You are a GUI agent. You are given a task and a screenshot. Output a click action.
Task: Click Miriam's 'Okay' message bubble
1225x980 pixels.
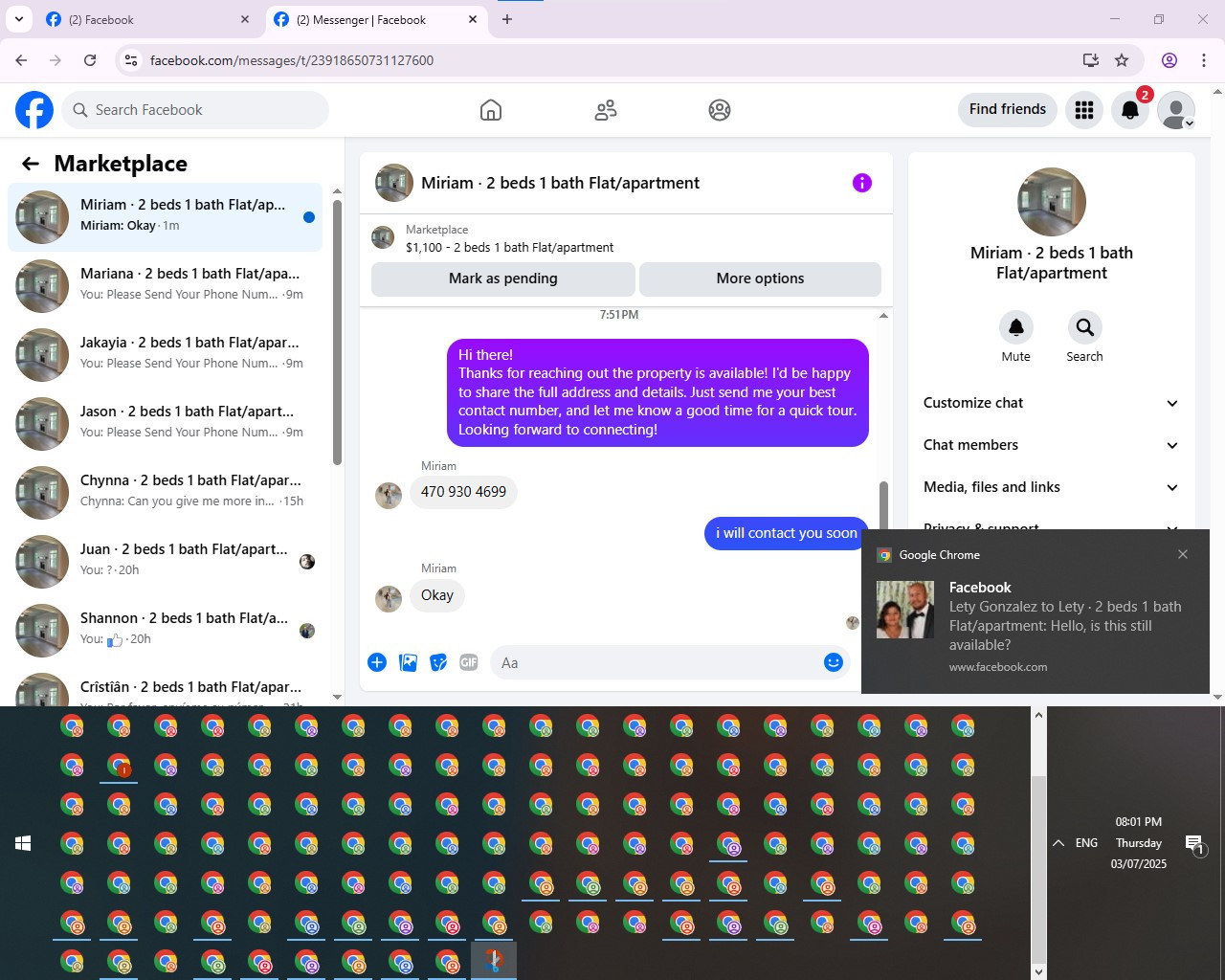(437, 595)
